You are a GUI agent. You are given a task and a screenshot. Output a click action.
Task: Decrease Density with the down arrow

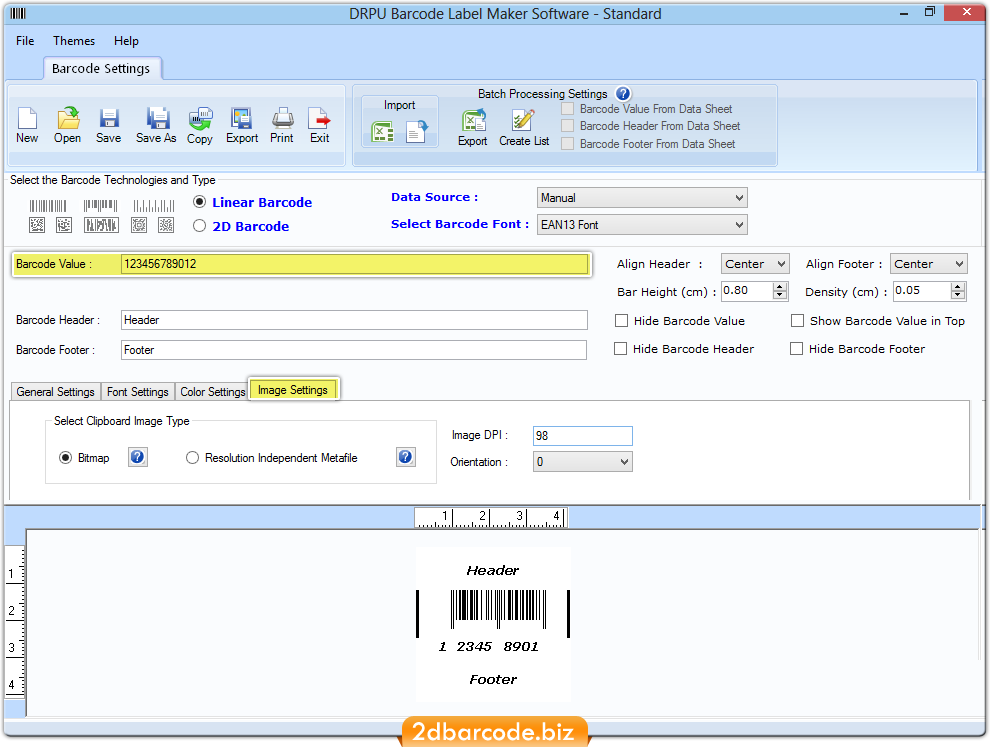coord(958,295)
